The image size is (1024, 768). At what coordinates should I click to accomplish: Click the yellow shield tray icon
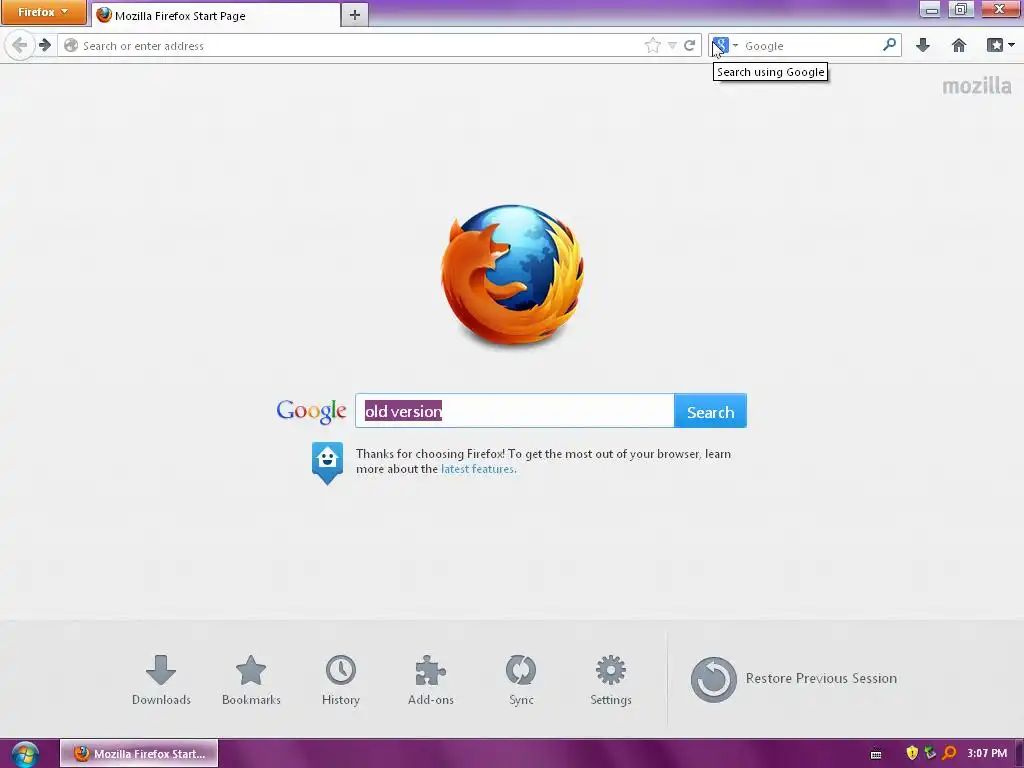[912, 753]
